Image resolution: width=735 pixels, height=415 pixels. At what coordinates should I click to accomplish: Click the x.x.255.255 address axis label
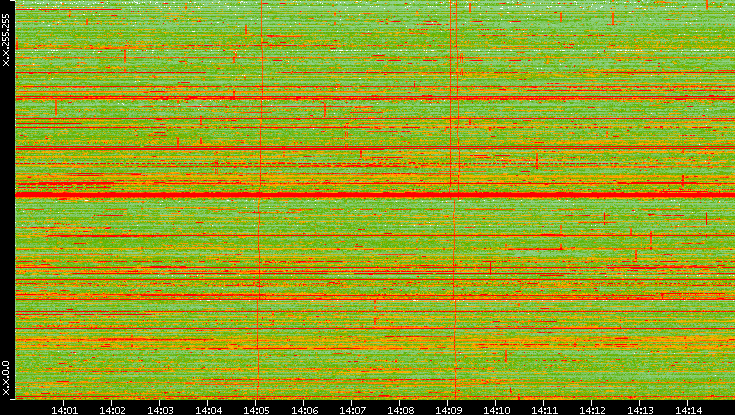click(6, 40)
